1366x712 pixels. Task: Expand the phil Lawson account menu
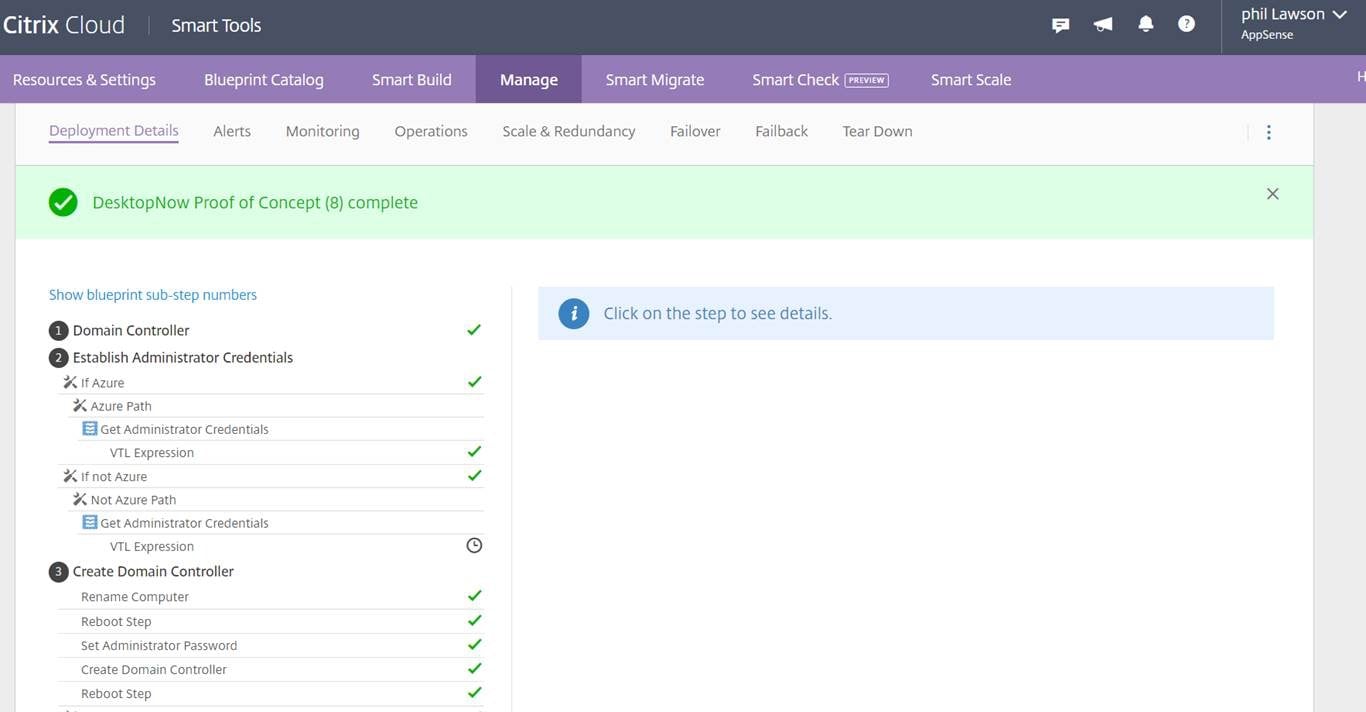pyautogui.click(x=1293, y=24)
